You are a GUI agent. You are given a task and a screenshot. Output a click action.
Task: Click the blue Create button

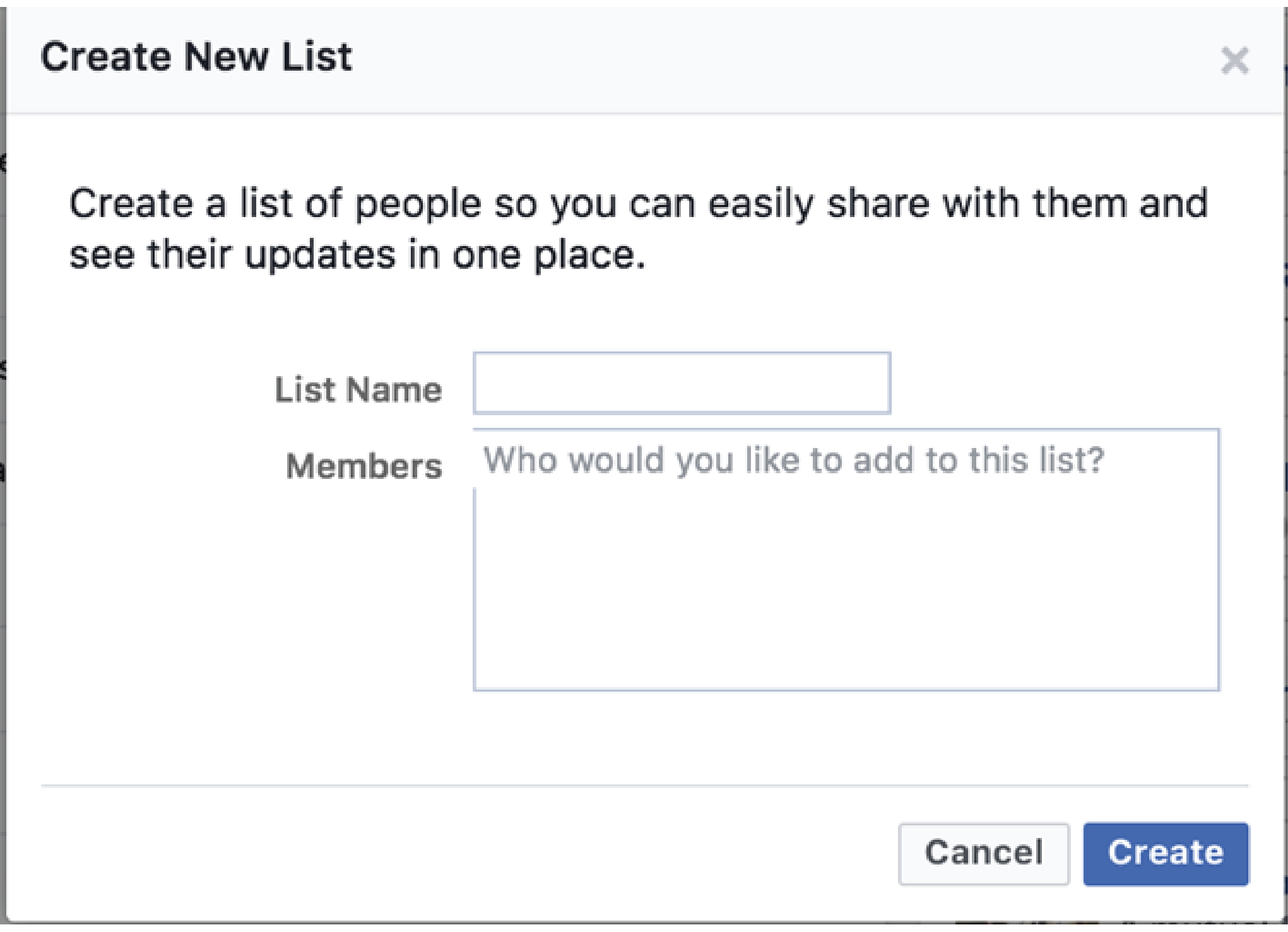pos(1166,853)
